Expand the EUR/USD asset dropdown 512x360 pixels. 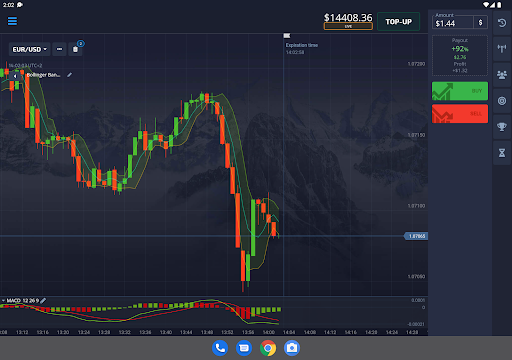(30, 49)
